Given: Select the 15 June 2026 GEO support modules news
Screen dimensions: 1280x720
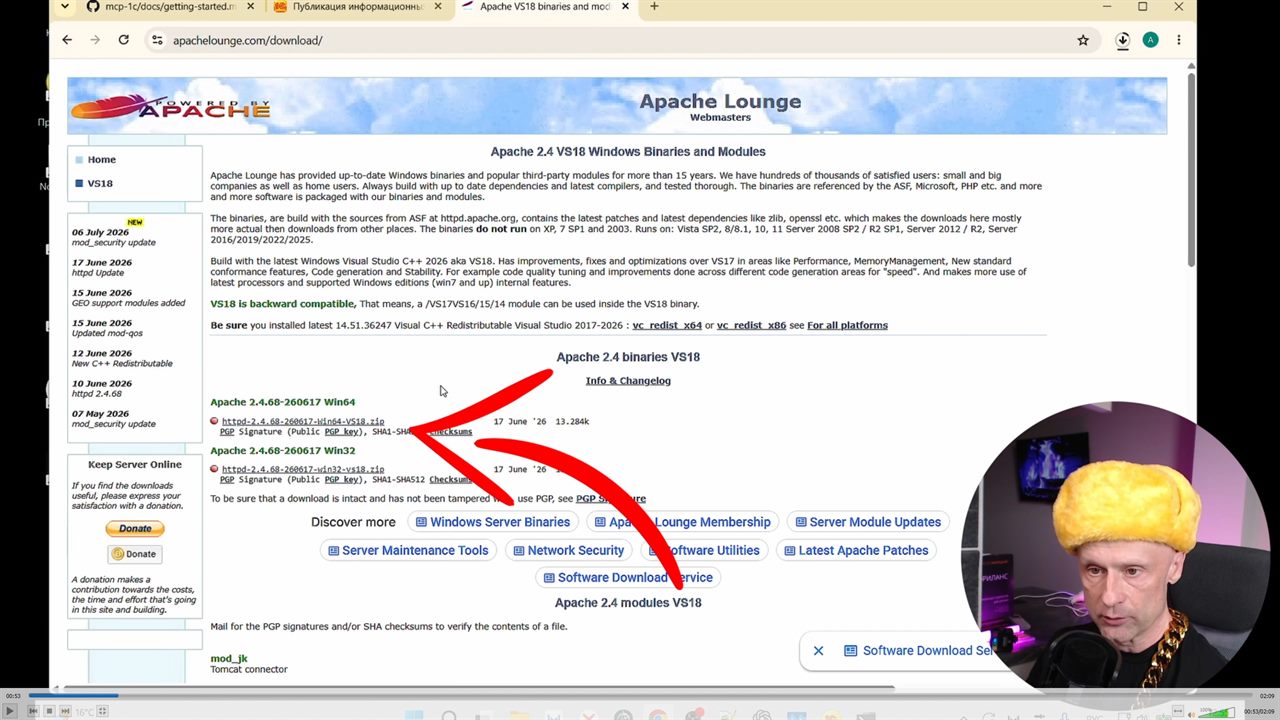Looking at the screenshot, I should [x=128, y=298].
